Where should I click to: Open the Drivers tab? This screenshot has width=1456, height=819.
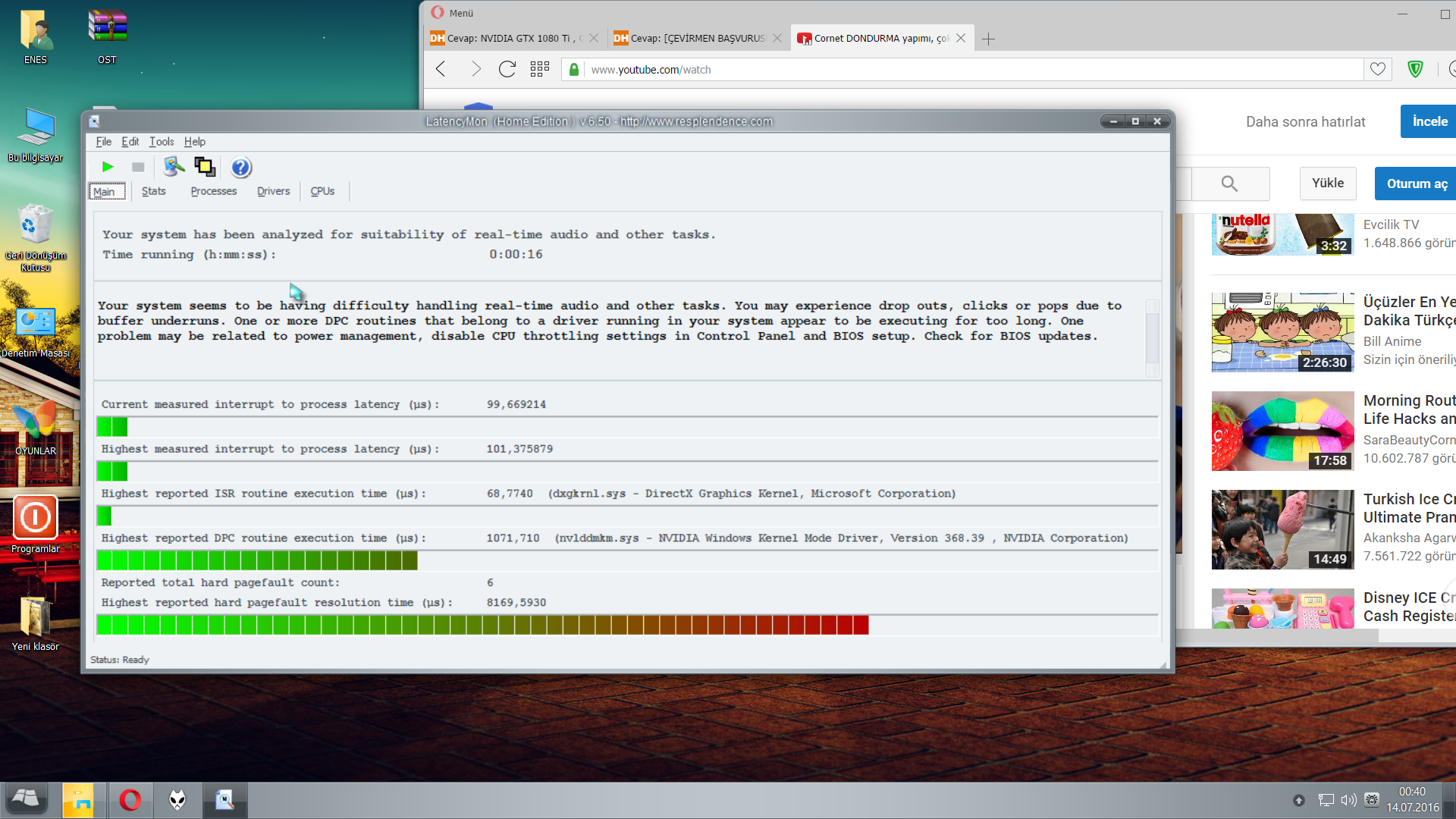click(273, 192)
